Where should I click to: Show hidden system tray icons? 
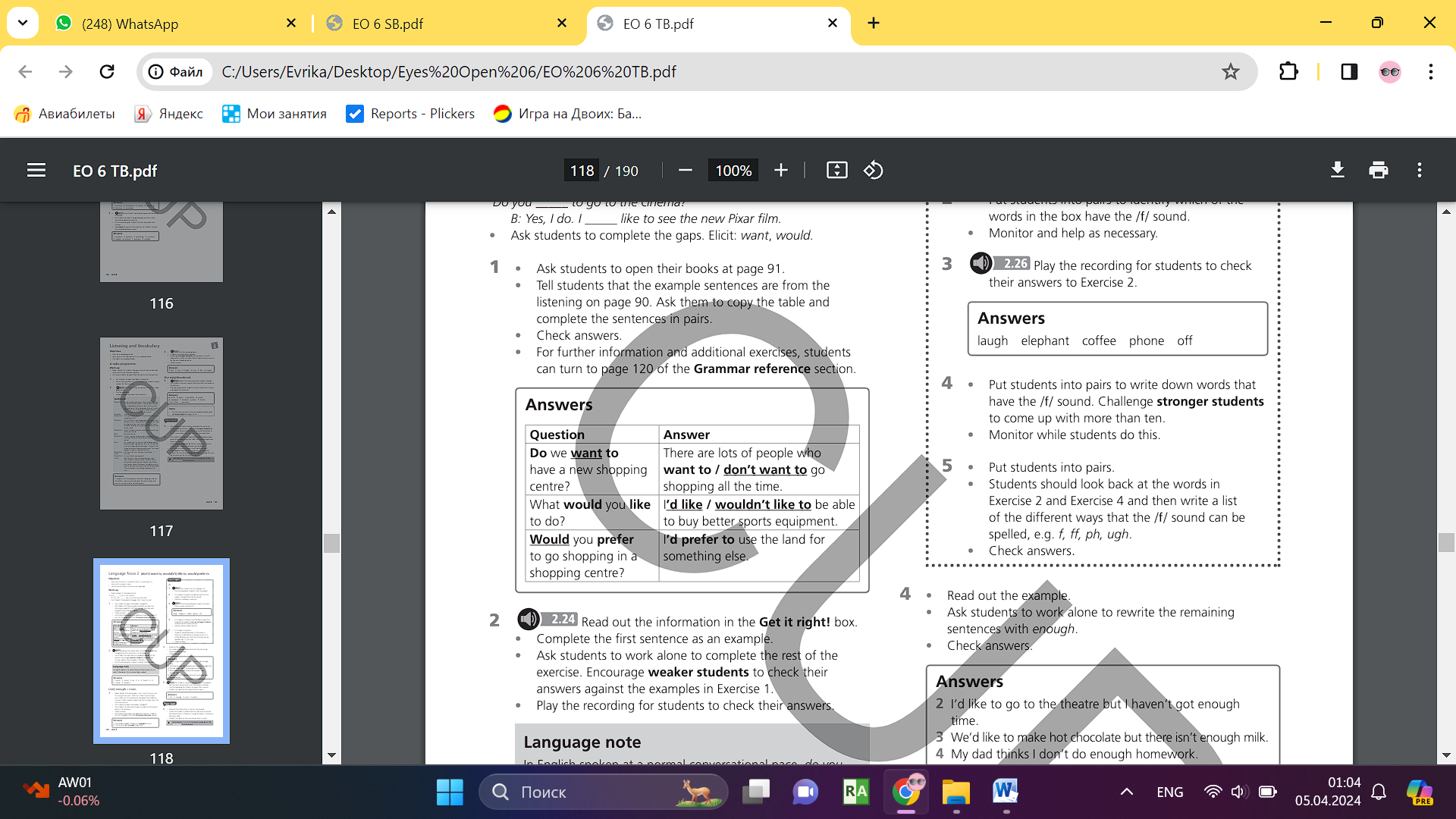coord(1127,792)
